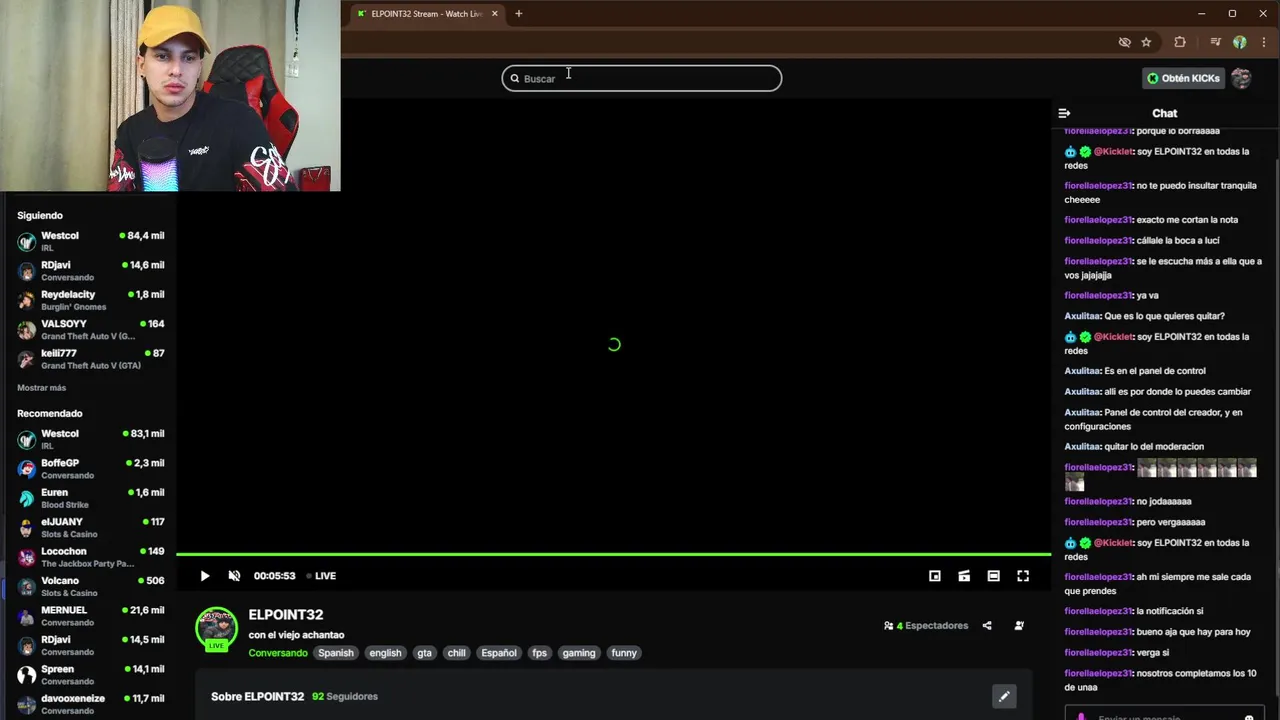Open Spreen recommended channel
Screen dimensions: 1280x720
tap(90, 675)
